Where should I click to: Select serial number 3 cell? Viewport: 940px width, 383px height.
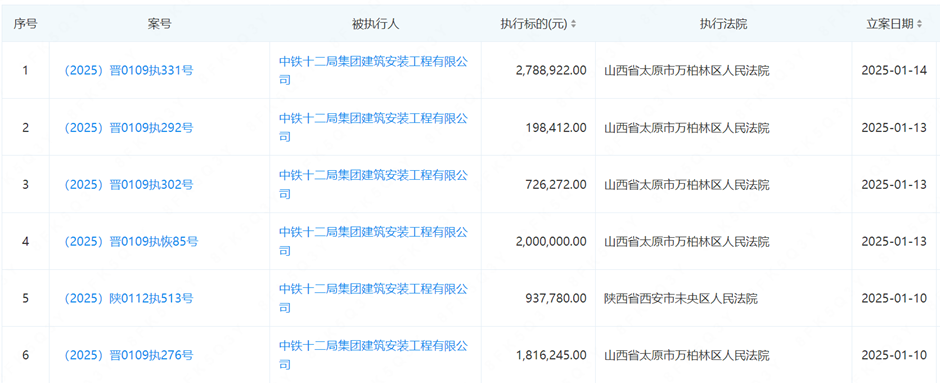click(25, 185)
